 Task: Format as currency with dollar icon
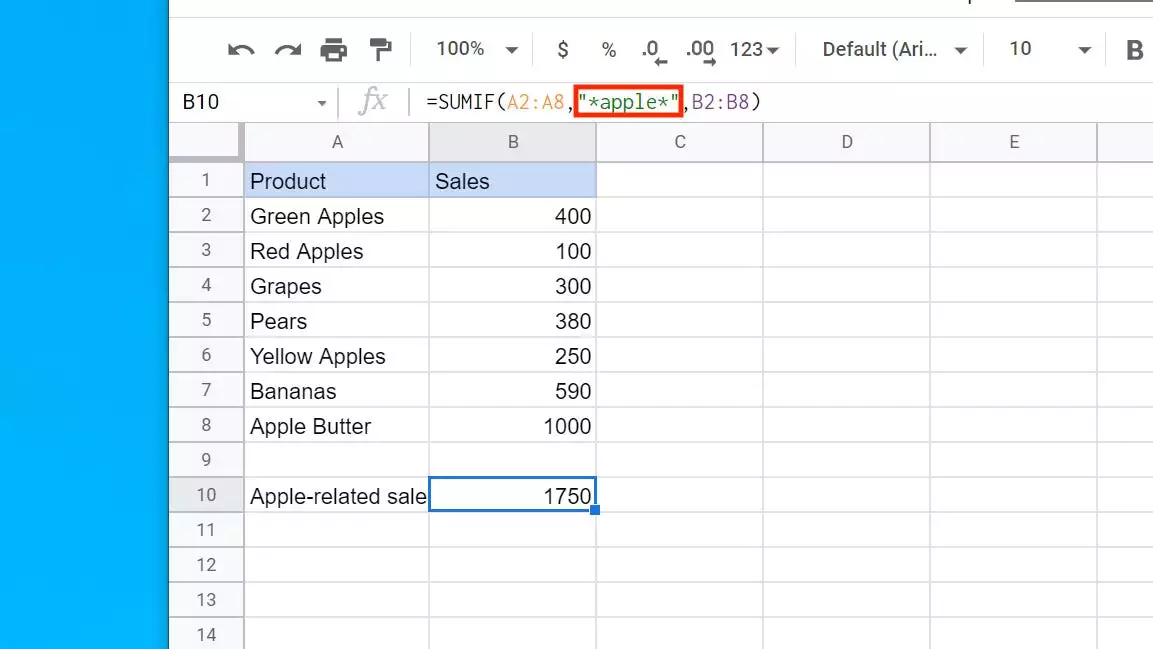click(x=563, y=49)
